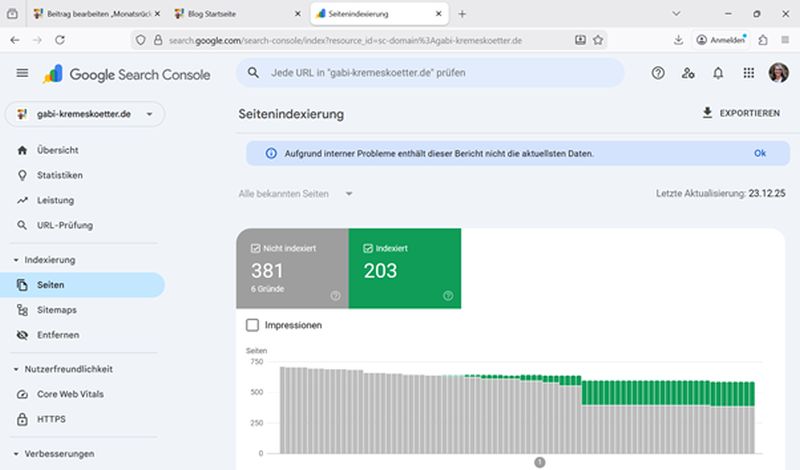This screenshot has height=470, width=800.
Task: Open Sitemaps in the sidebar
Action: tap(57, 310)
